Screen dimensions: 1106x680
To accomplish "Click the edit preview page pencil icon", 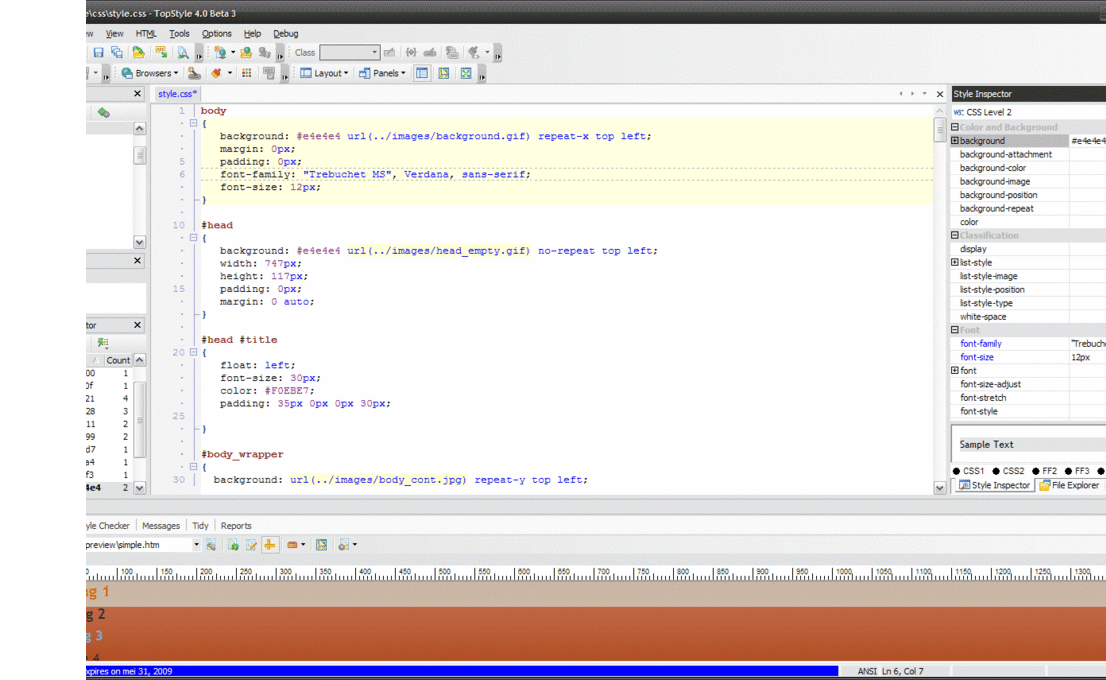I will point(251,545).
